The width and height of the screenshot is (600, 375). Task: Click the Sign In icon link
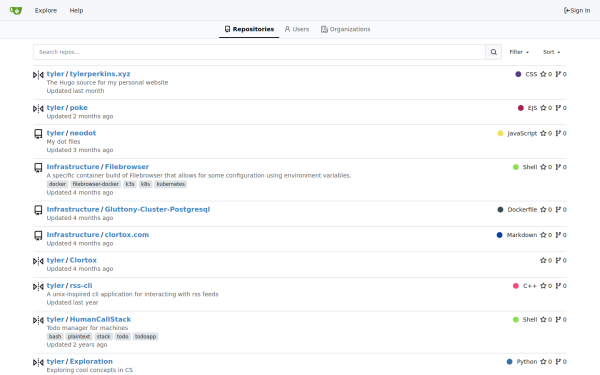tap(577, 10)
